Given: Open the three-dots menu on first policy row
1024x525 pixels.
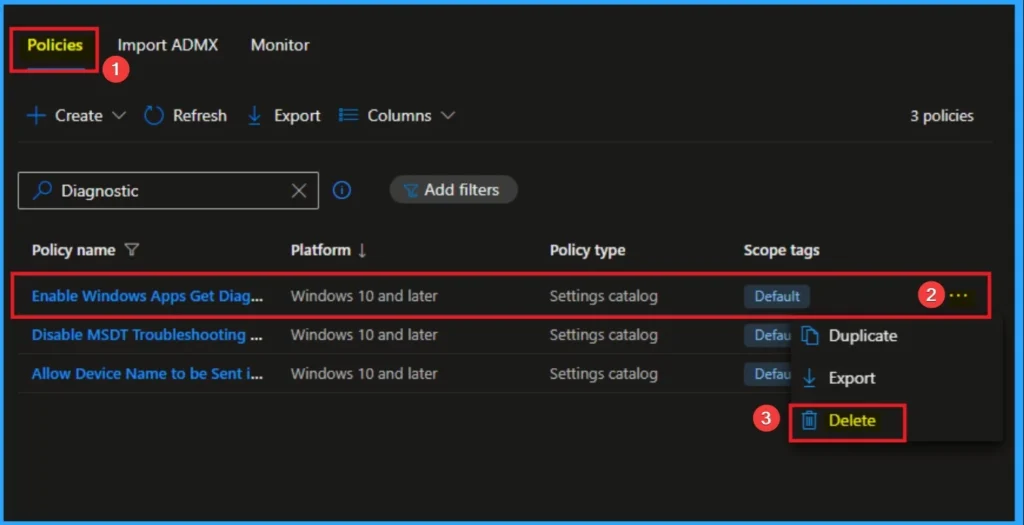Looking at the screenshot, I should (x=959, y=296).
